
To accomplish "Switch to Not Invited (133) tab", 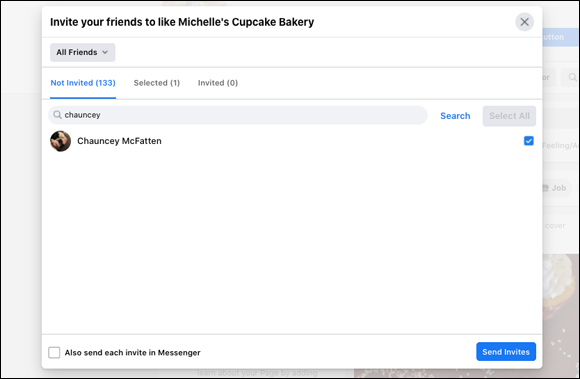I will [83, 83].
